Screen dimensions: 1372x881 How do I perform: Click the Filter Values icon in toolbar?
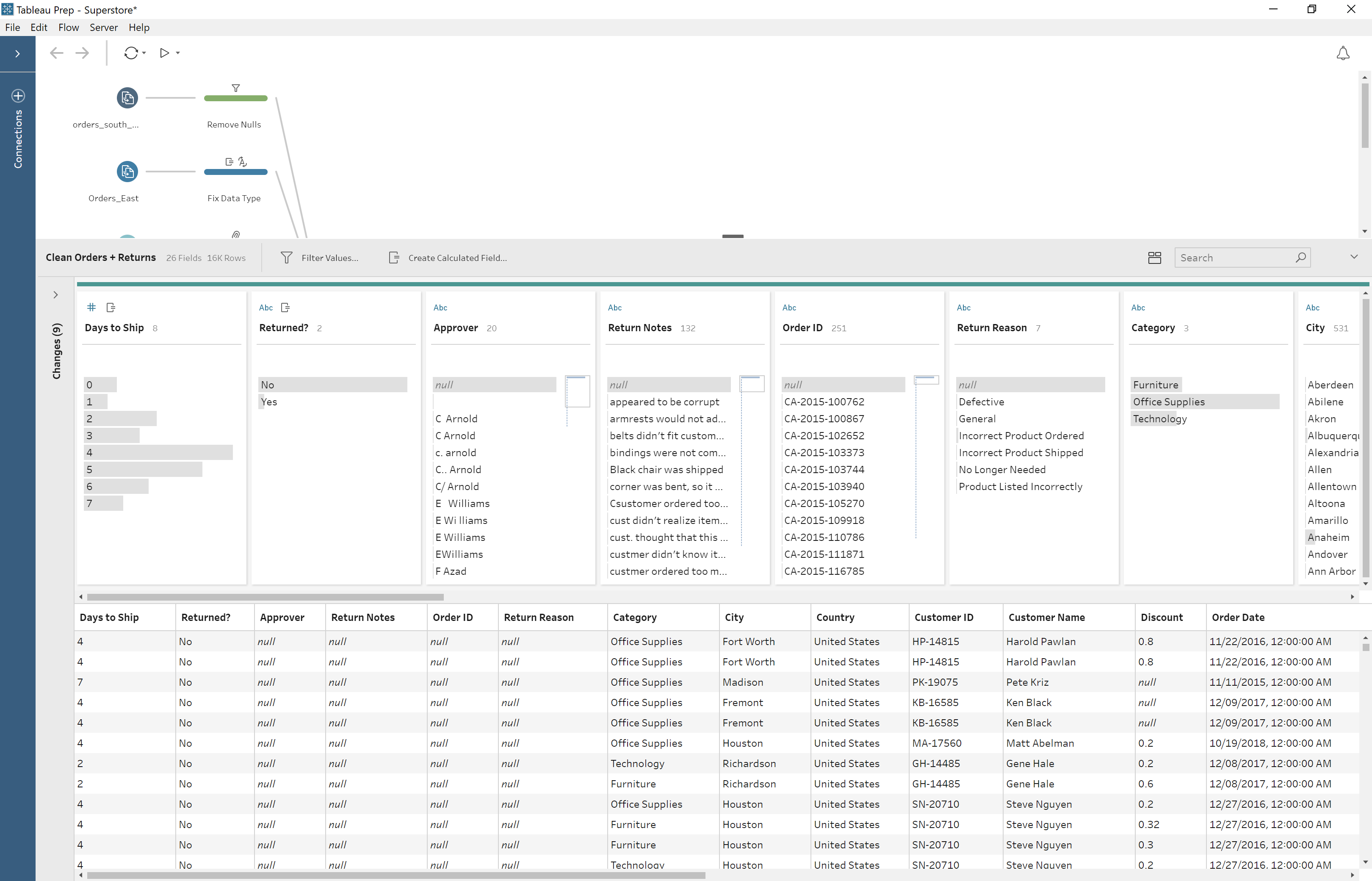tap(285, 258)
